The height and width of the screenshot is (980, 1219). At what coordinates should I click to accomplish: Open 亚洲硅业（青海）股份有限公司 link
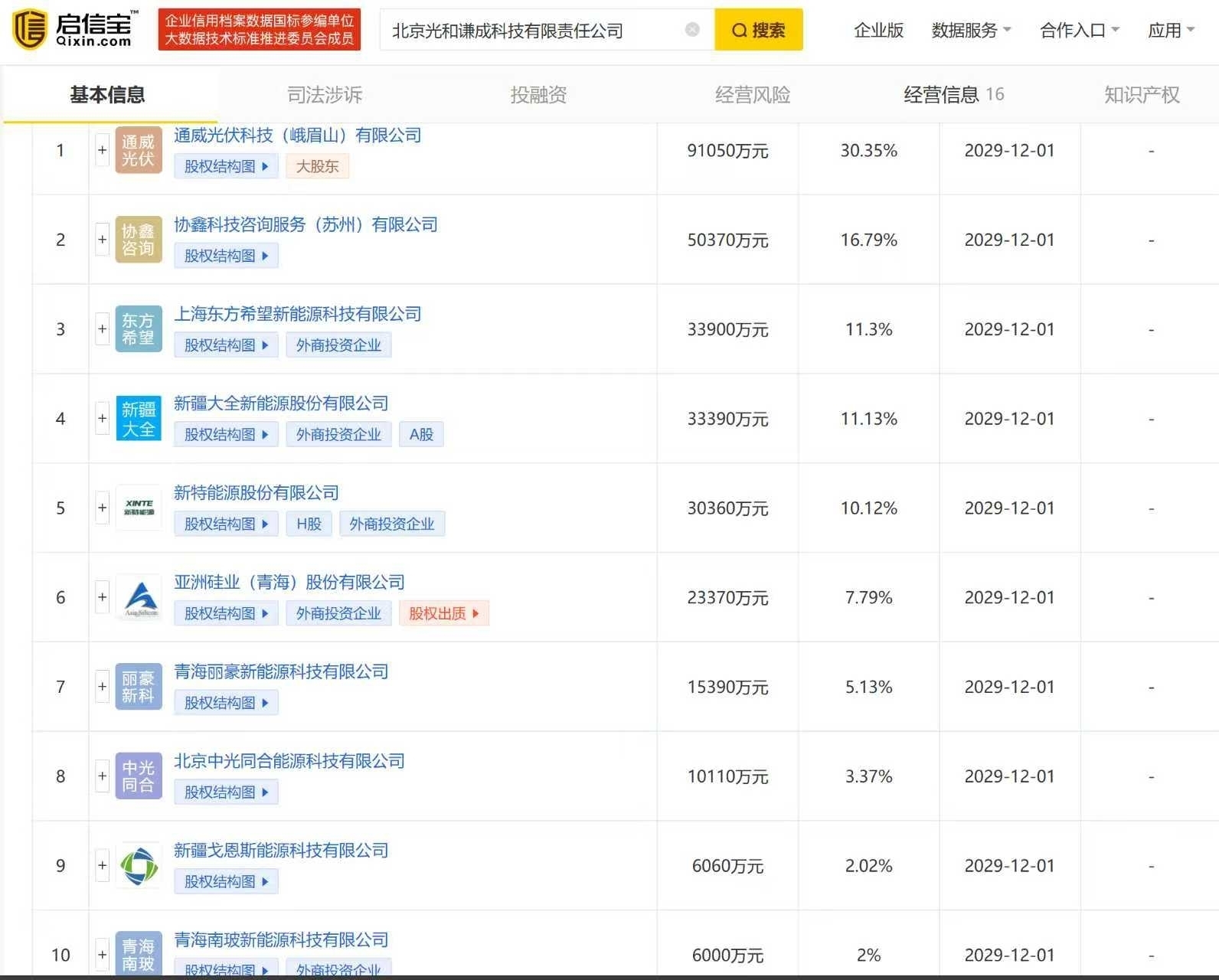(289, 583)
